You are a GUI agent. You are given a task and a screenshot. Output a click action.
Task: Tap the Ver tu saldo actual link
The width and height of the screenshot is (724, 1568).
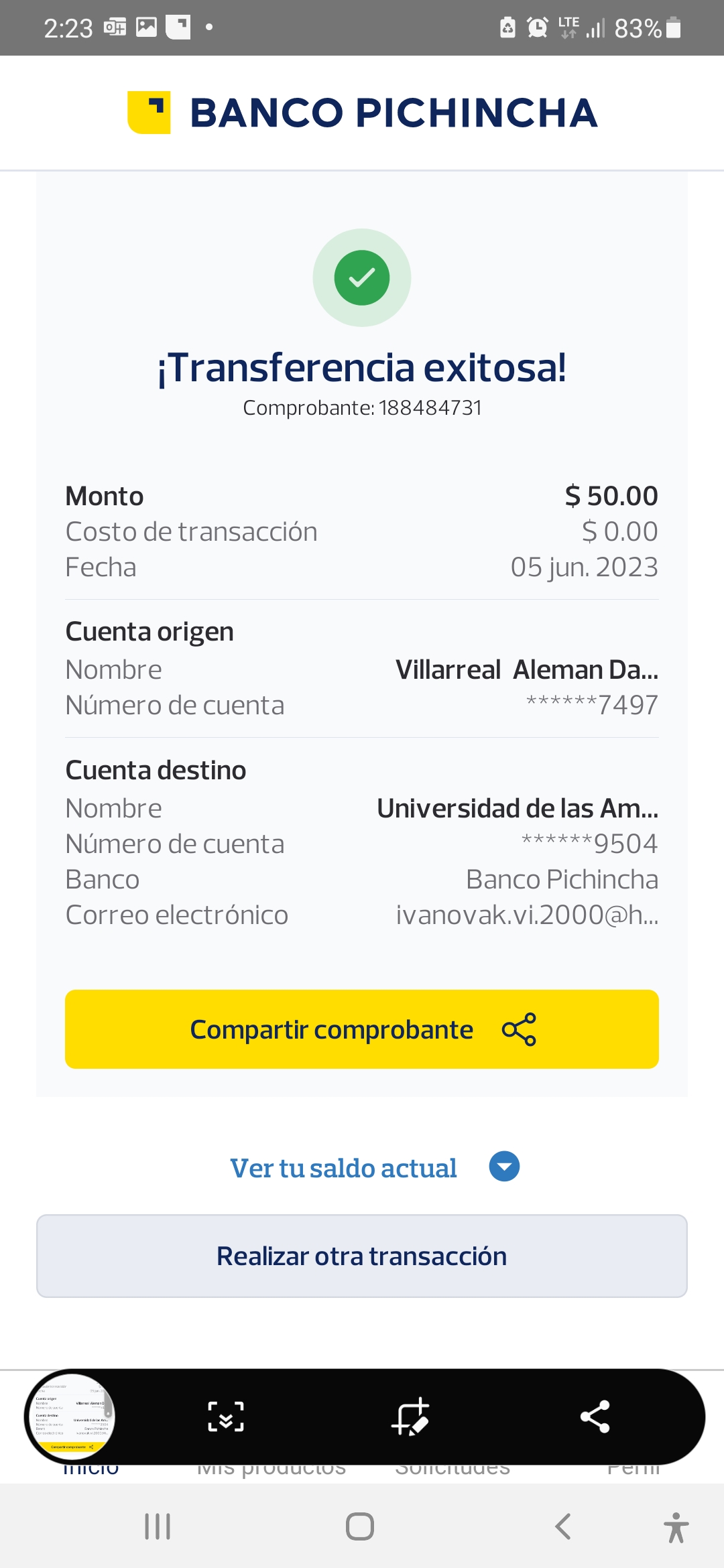343,1168
